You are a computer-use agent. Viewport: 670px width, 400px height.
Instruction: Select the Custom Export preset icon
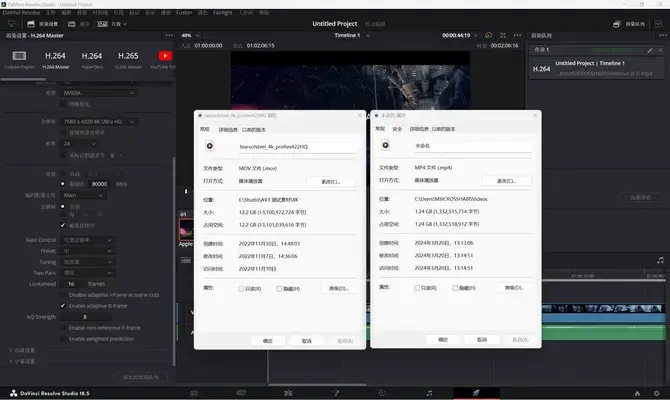(x=19, y=56)
